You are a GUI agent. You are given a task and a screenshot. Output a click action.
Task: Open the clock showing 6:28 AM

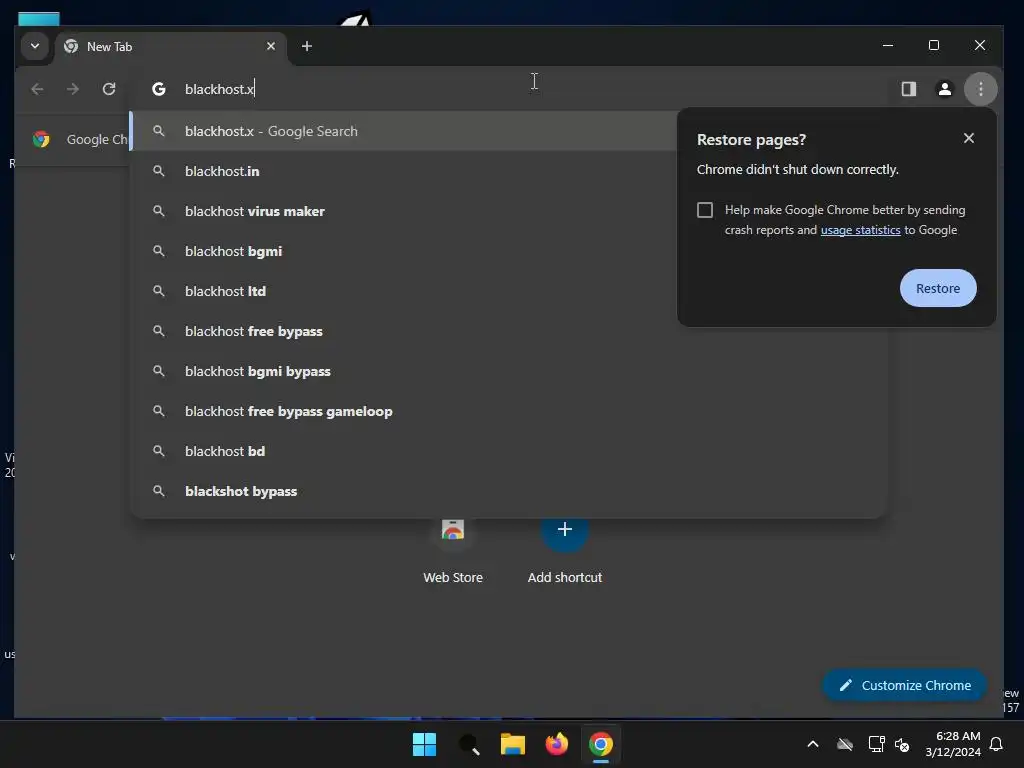(953, 744)
